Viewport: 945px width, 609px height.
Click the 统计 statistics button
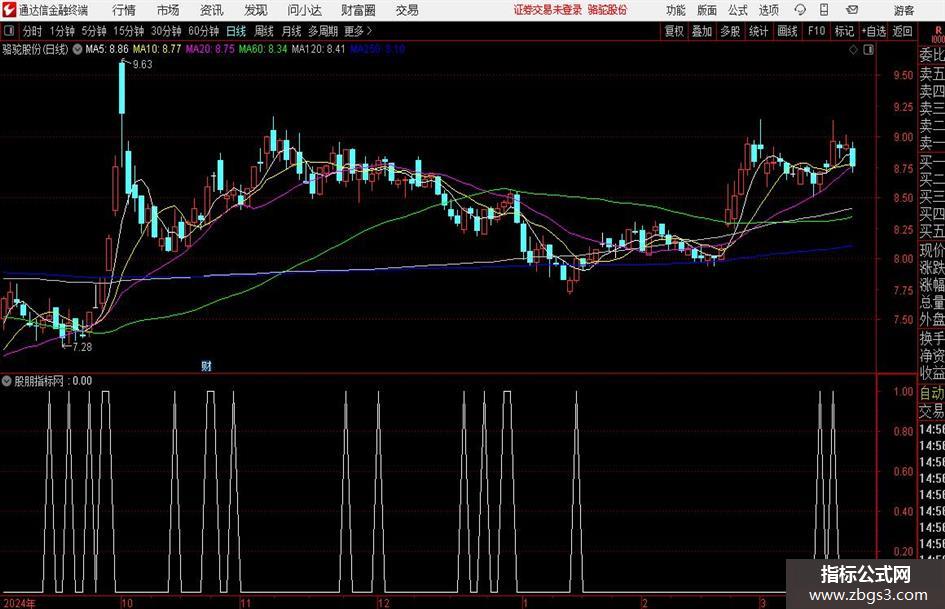pyautogui.click(x=759, y=31)
